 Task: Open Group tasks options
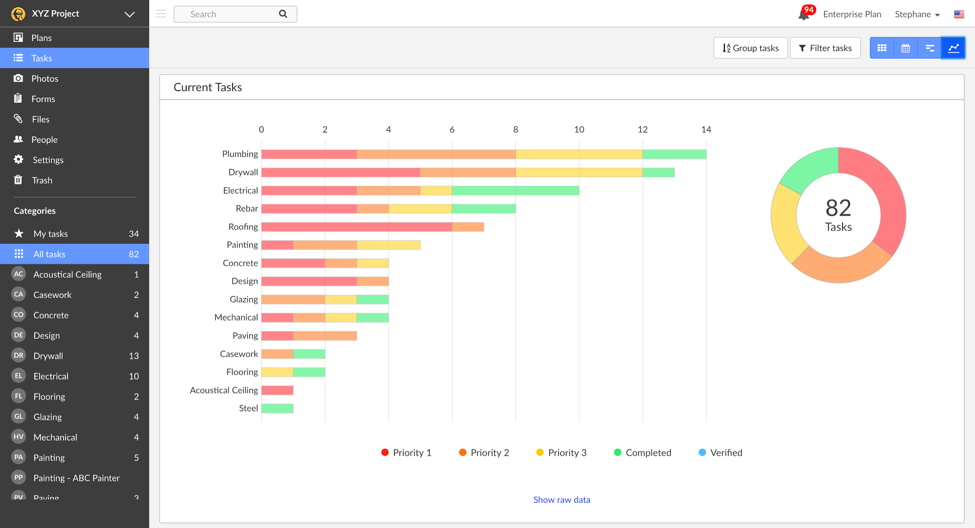pos(750,48)
